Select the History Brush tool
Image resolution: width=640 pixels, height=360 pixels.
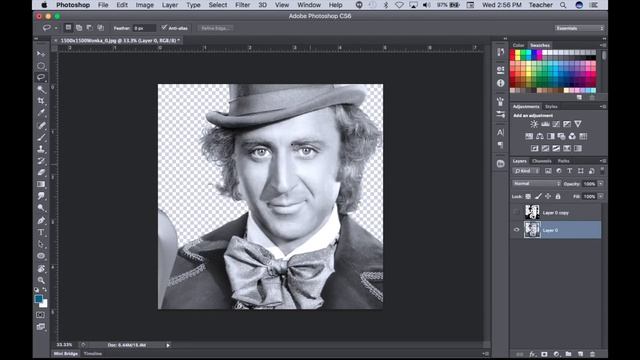point(41,161)
